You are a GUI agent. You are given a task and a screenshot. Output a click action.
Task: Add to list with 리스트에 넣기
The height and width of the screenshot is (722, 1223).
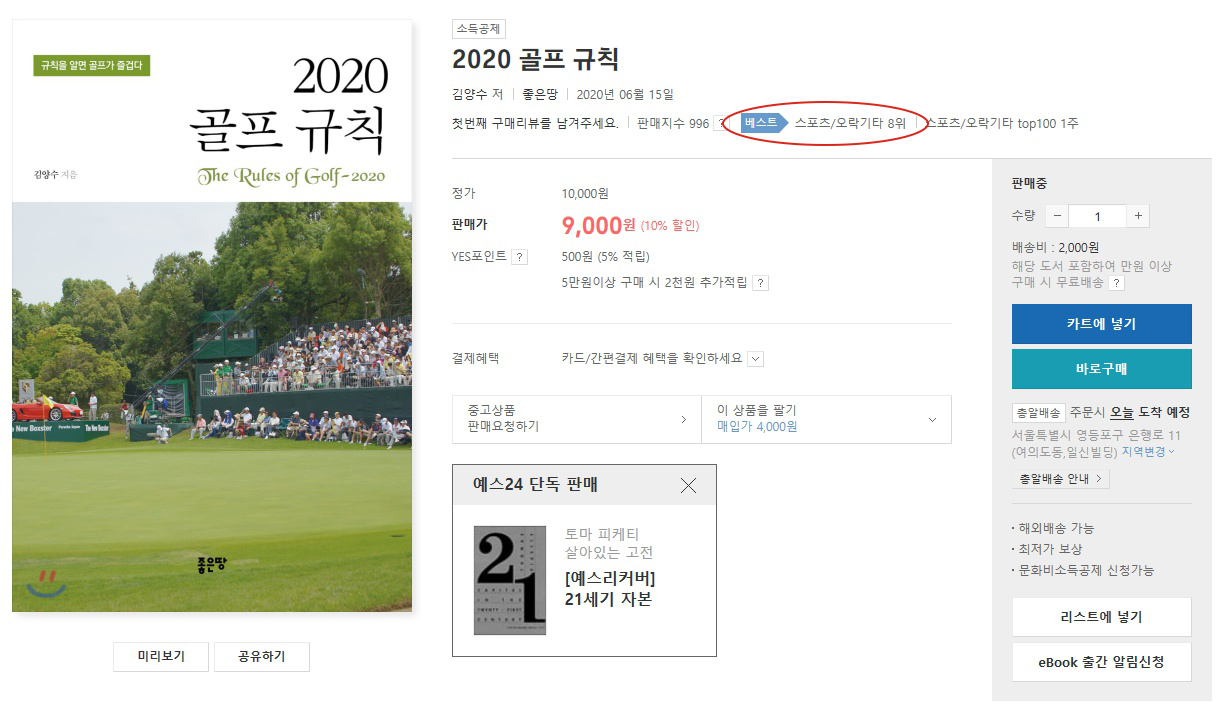[x=1101, y=617]
